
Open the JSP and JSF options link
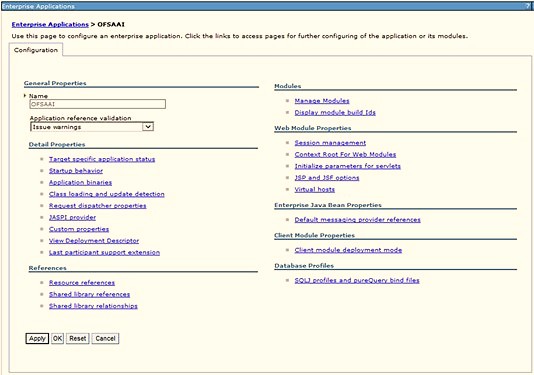click(x=327, y=177)
